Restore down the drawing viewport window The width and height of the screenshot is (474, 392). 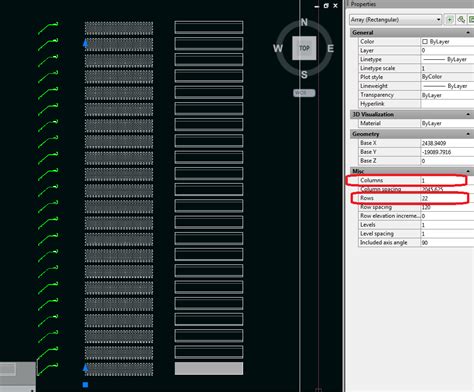326,6
